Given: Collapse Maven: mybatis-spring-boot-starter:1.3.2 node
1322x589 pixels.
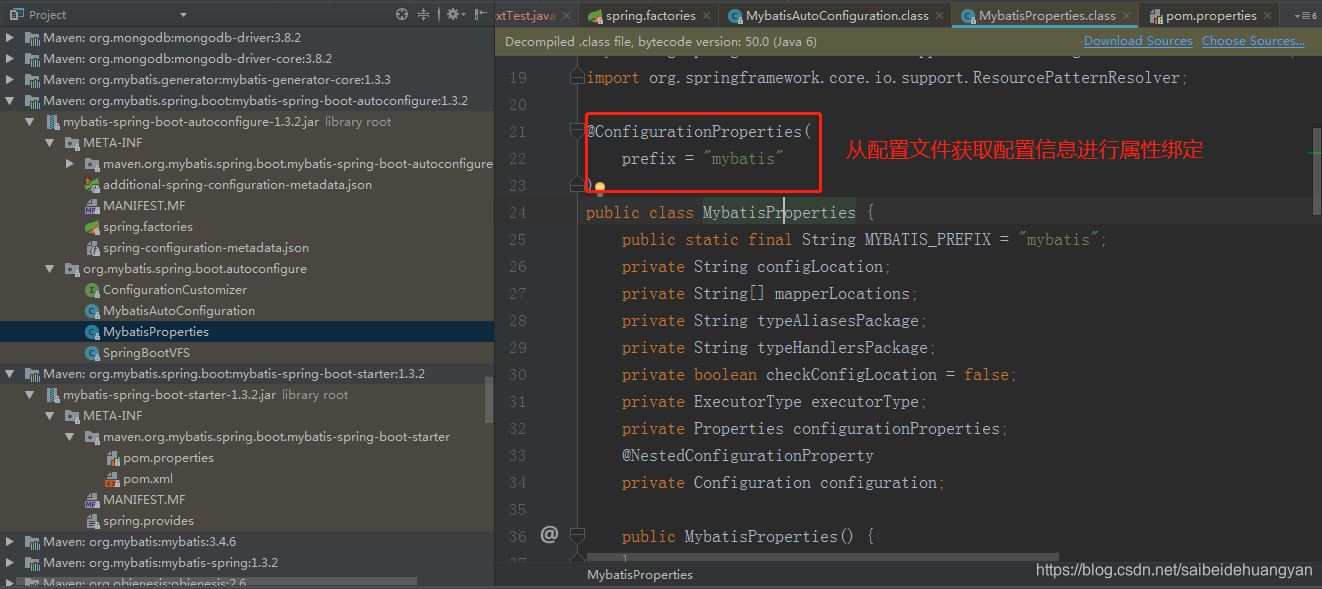Looking at the screenshot, I should click(x=11, y=374).
